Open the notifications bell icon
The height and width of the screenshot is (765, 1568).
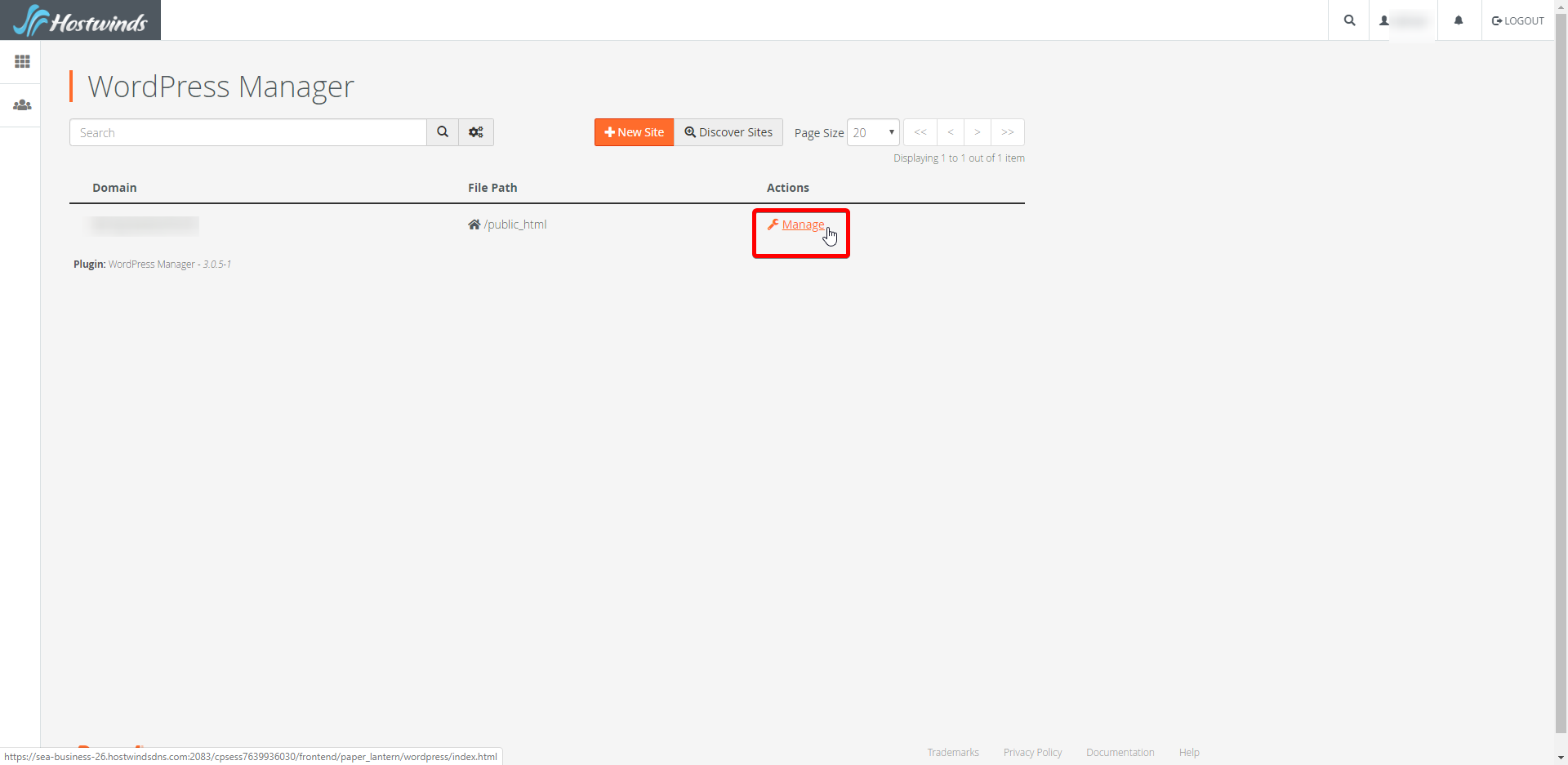tap(1459, 20)
